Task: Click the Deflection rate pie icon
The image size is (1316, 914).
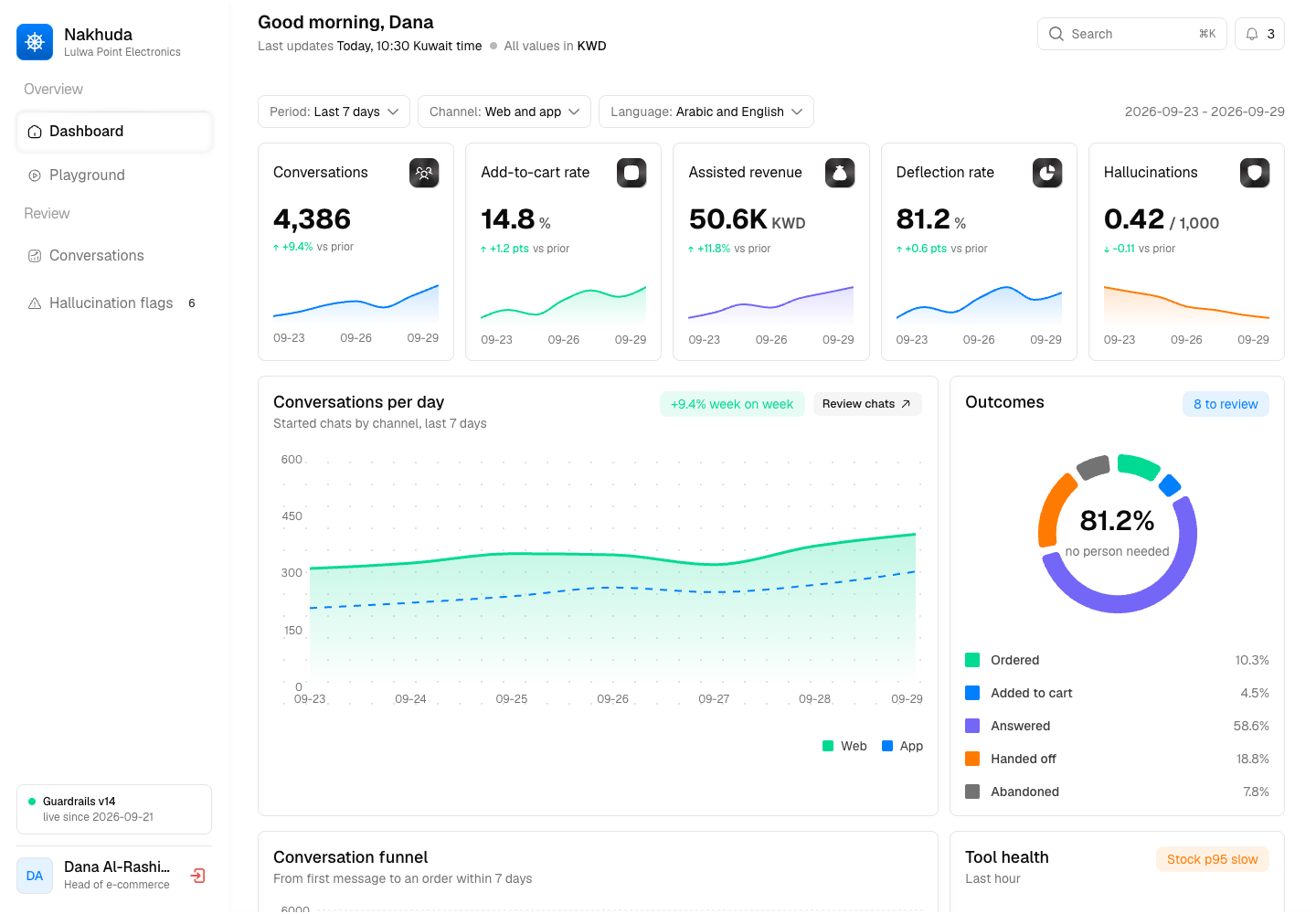Action: 1047,173
